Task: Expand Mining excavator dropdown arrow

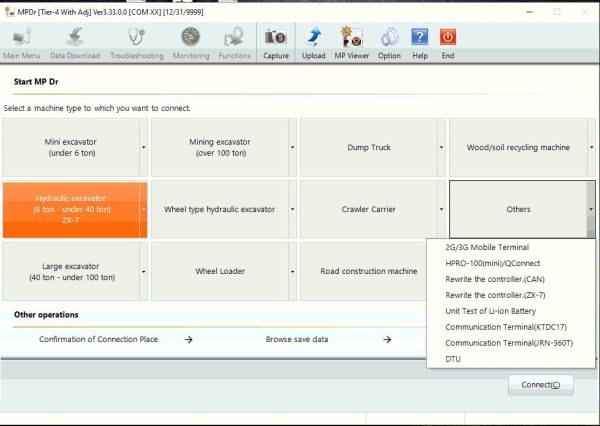Action: tap(292, 147)
